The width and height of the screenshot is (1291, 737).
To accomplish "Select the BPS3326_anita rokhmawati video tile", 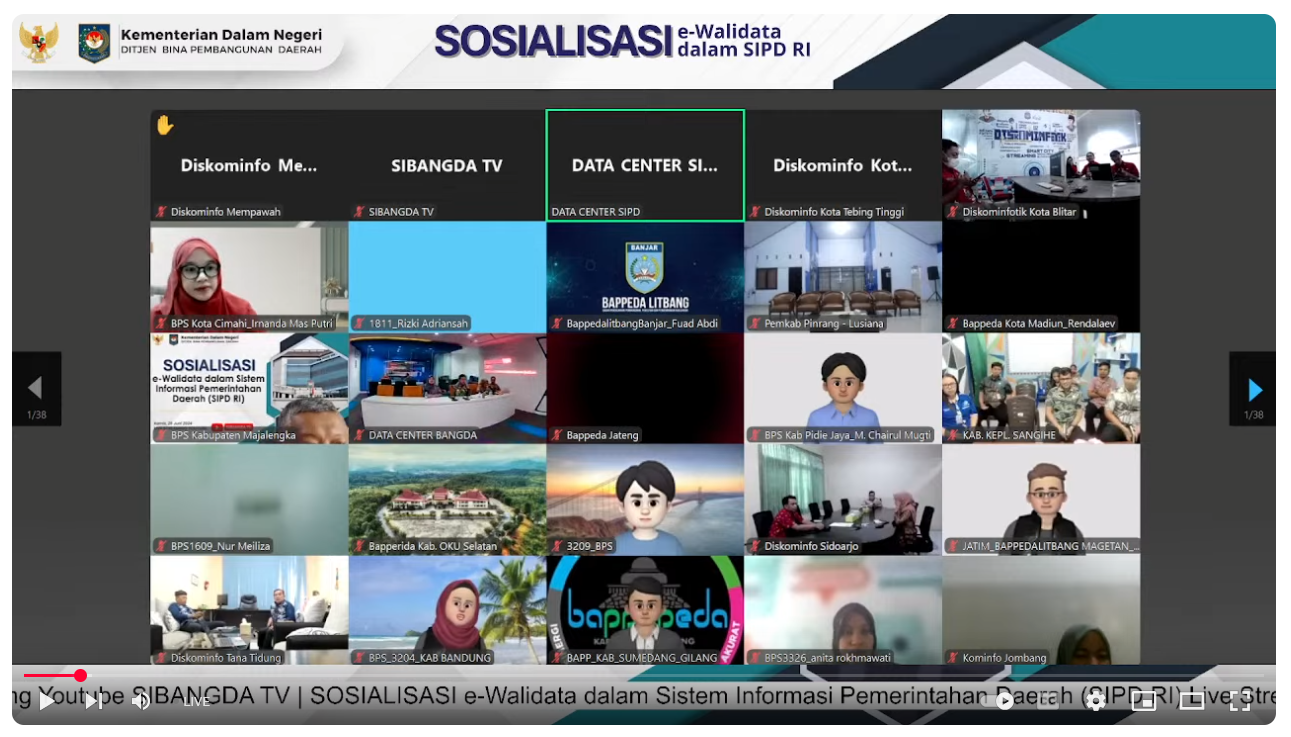I will [x=843, y=610].
